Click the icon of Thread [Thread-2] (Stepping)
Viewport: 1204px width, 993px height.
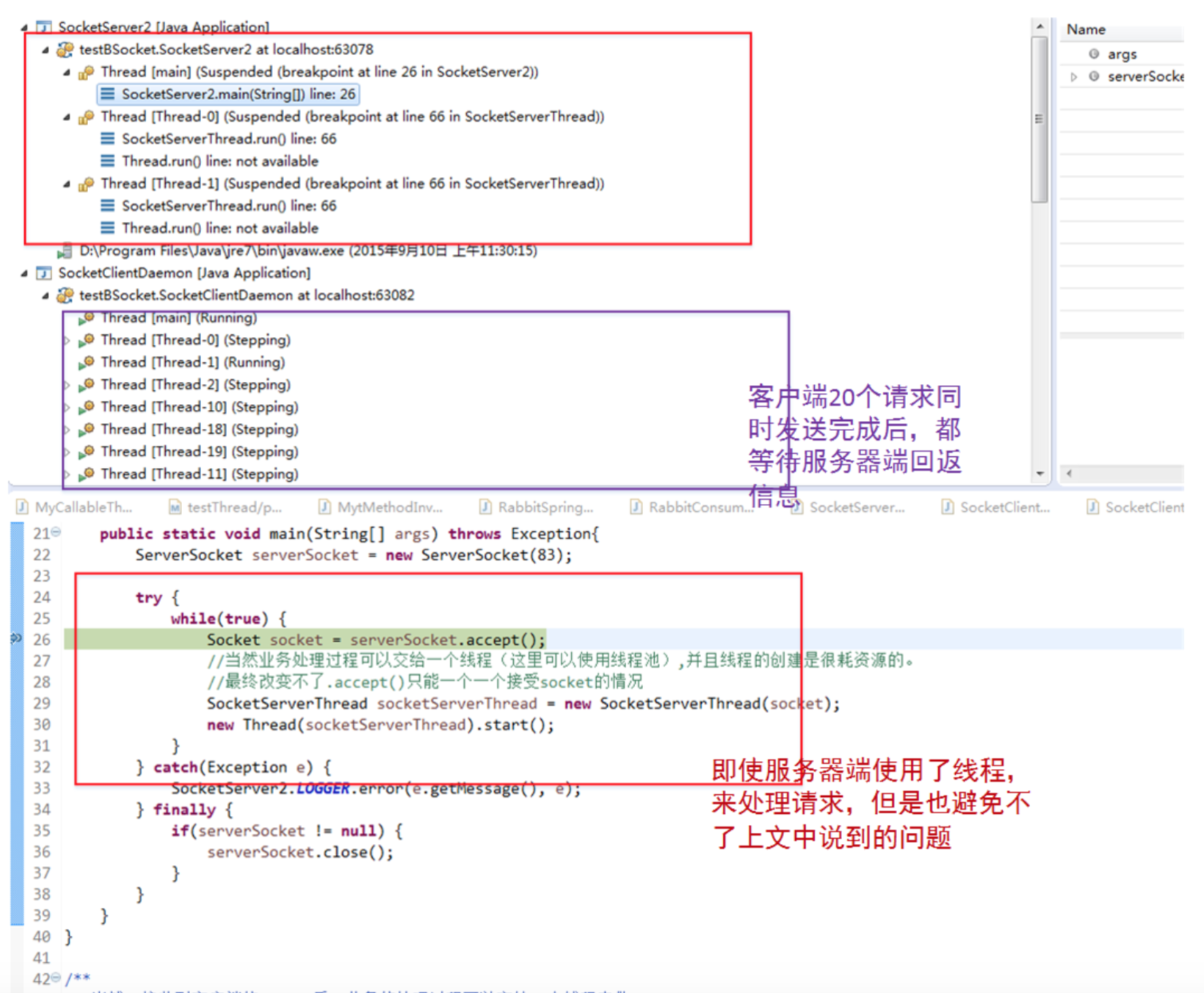[x=87, y=385]
